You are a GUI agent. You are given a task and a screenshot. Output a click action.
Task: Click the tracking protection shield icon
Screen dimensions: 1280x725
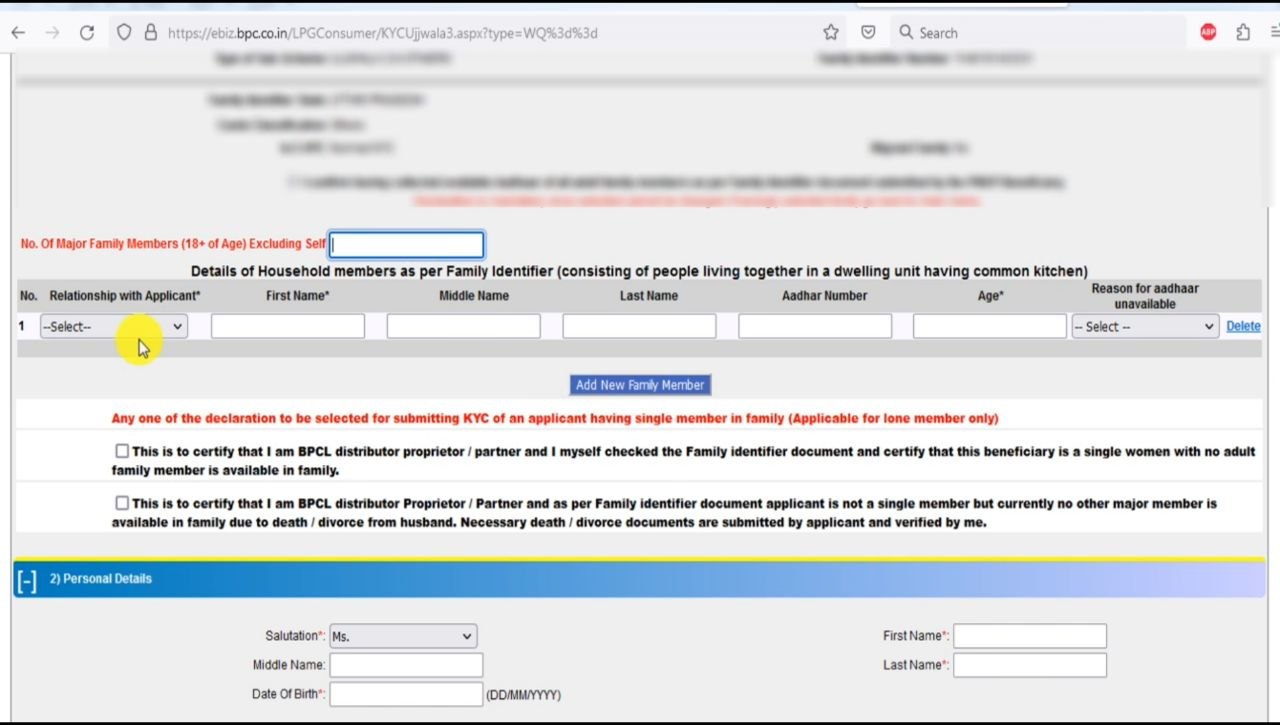coord(124,33)
